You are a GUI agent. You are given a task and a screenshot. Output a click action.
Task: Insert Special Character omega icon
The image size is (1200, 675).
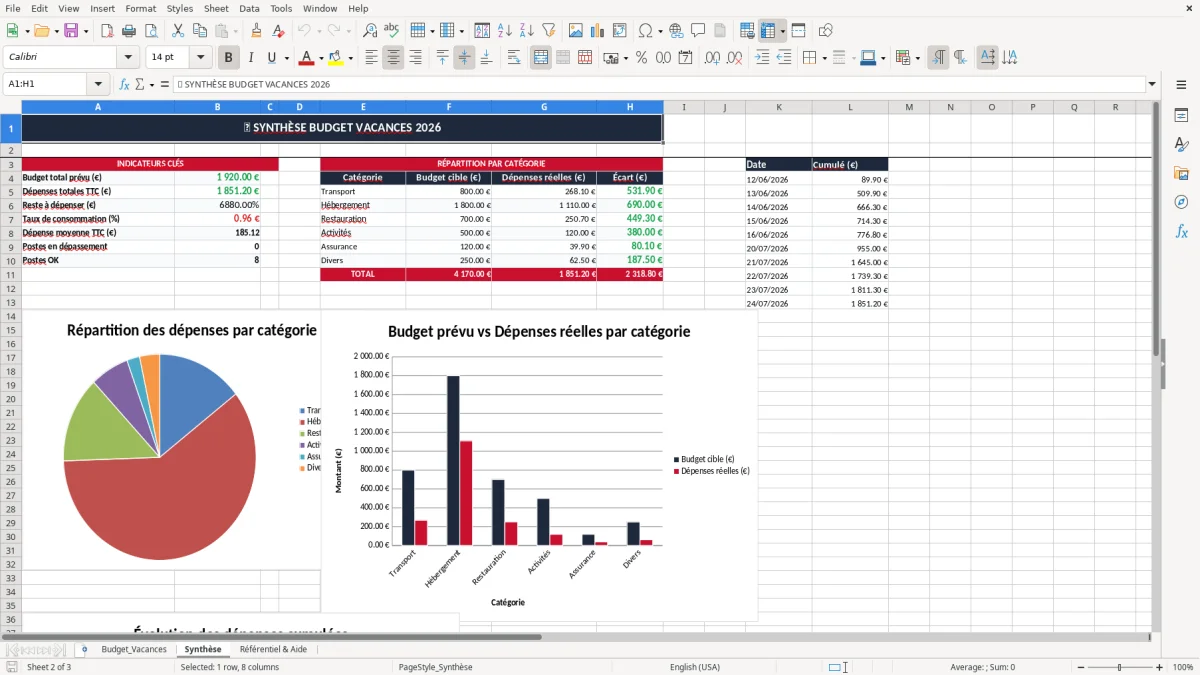(x=645, y=31)
